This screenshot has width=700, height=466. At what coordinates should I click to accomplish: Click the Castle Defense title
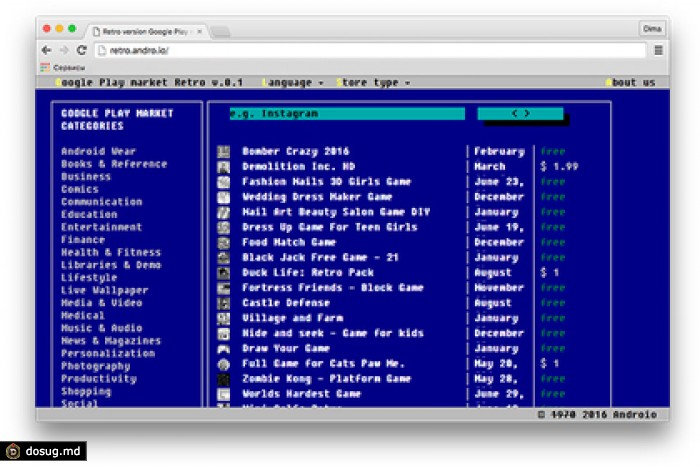(286, 303)
